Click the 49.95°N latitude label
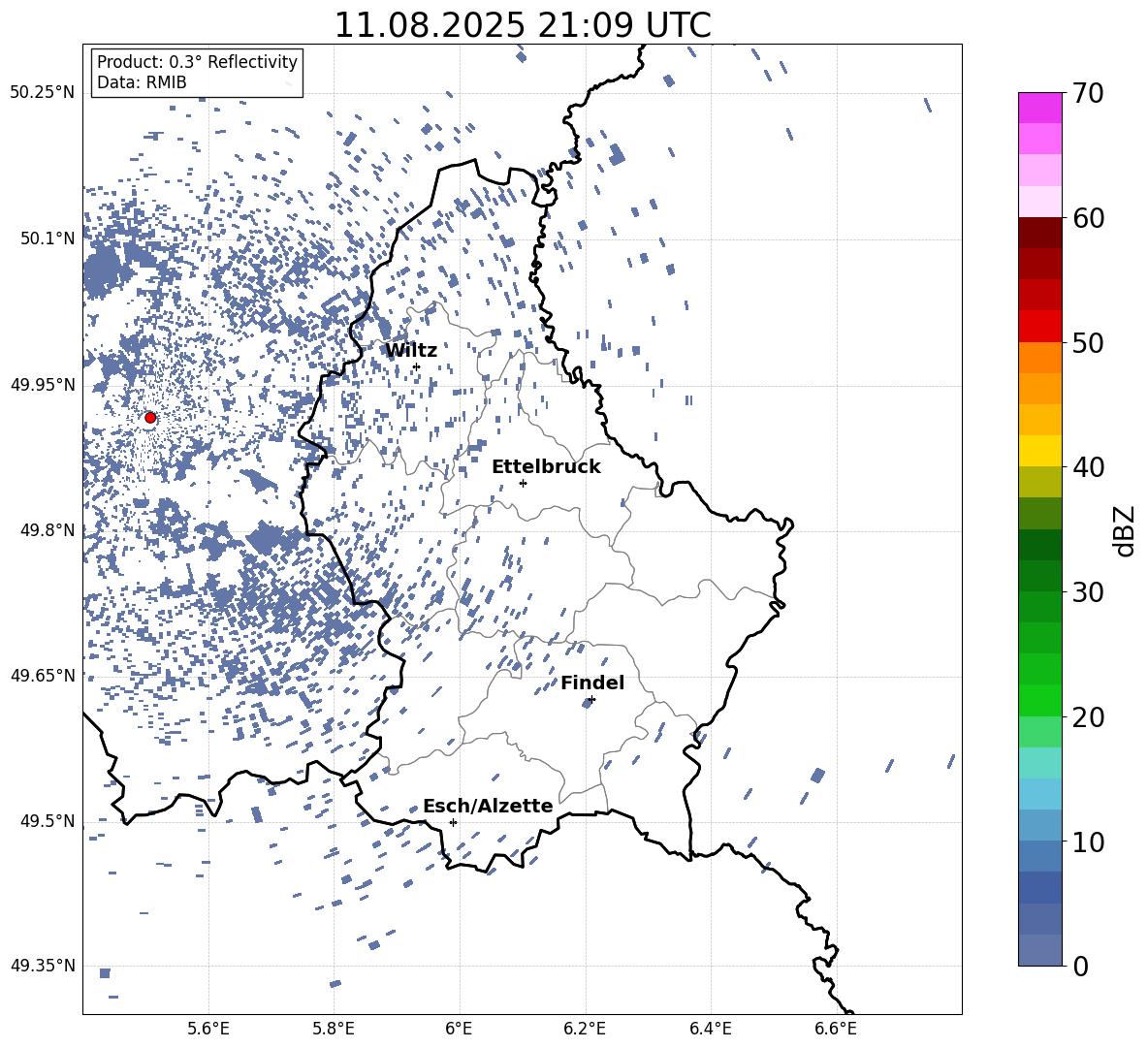The image size is (1148, 1048). point(43,385)
